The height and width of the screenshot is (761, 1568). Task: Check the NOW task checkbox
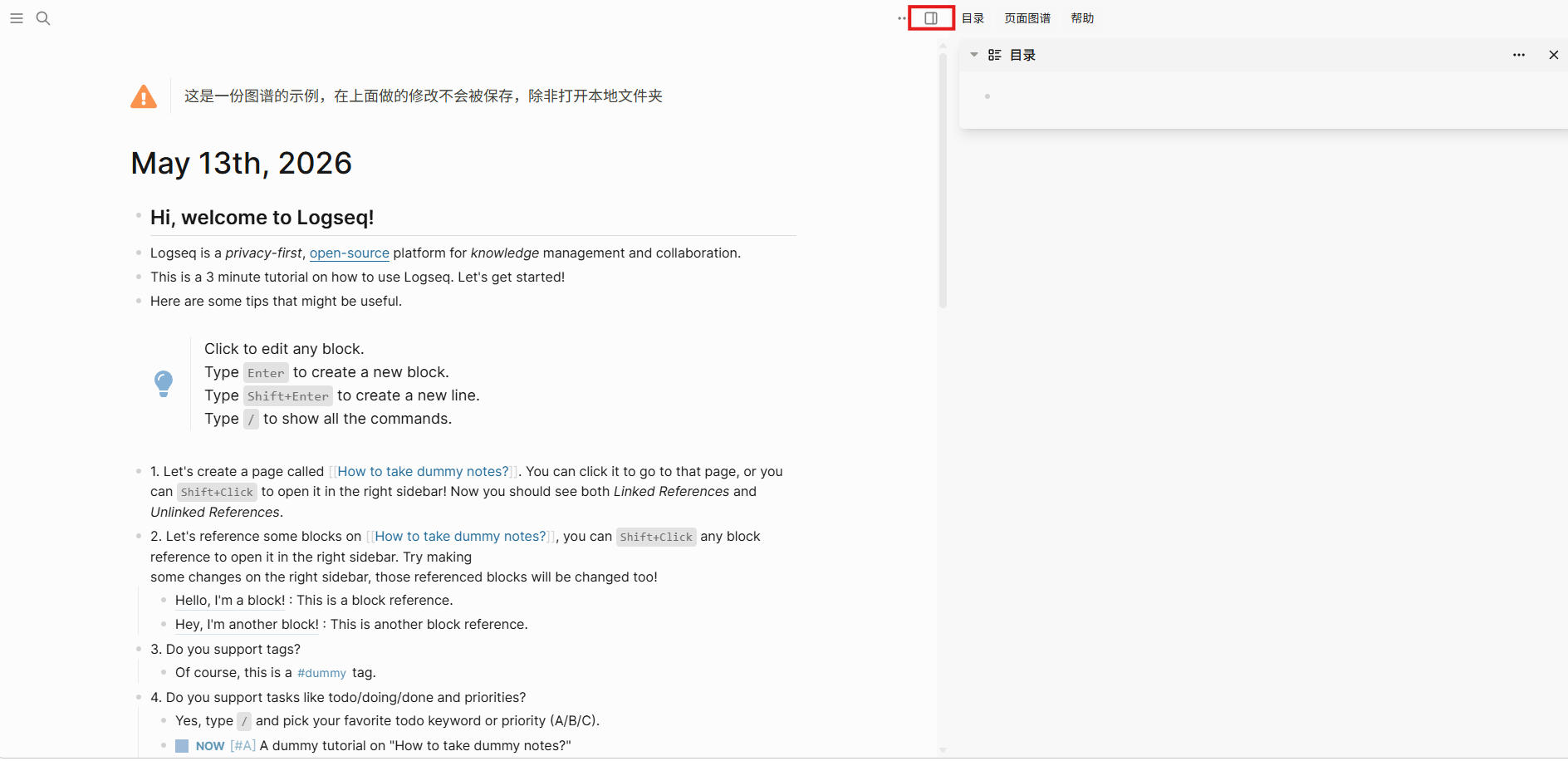point(182,746)
